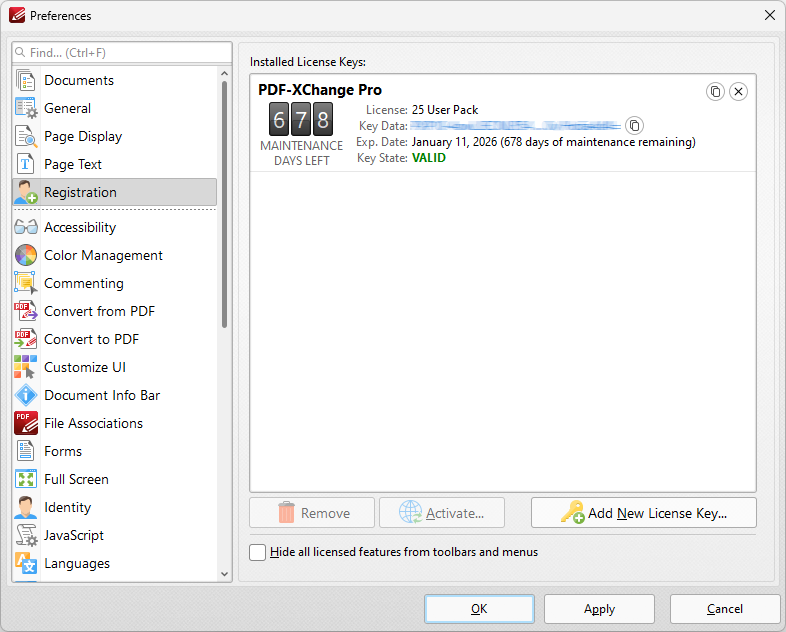This screenshot has width=786, height=632.
Task: Close the Preferences window
Action: coord(770,15)
